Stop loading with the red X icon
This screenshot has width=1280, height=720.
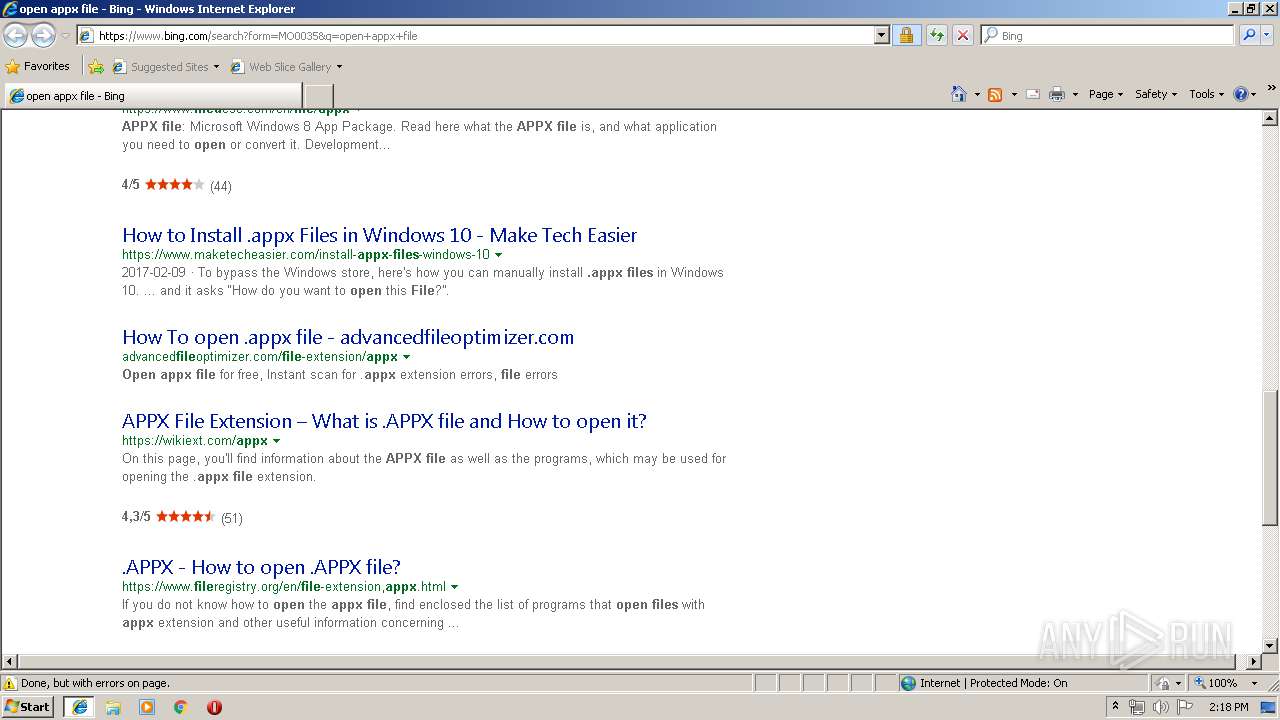962,35
